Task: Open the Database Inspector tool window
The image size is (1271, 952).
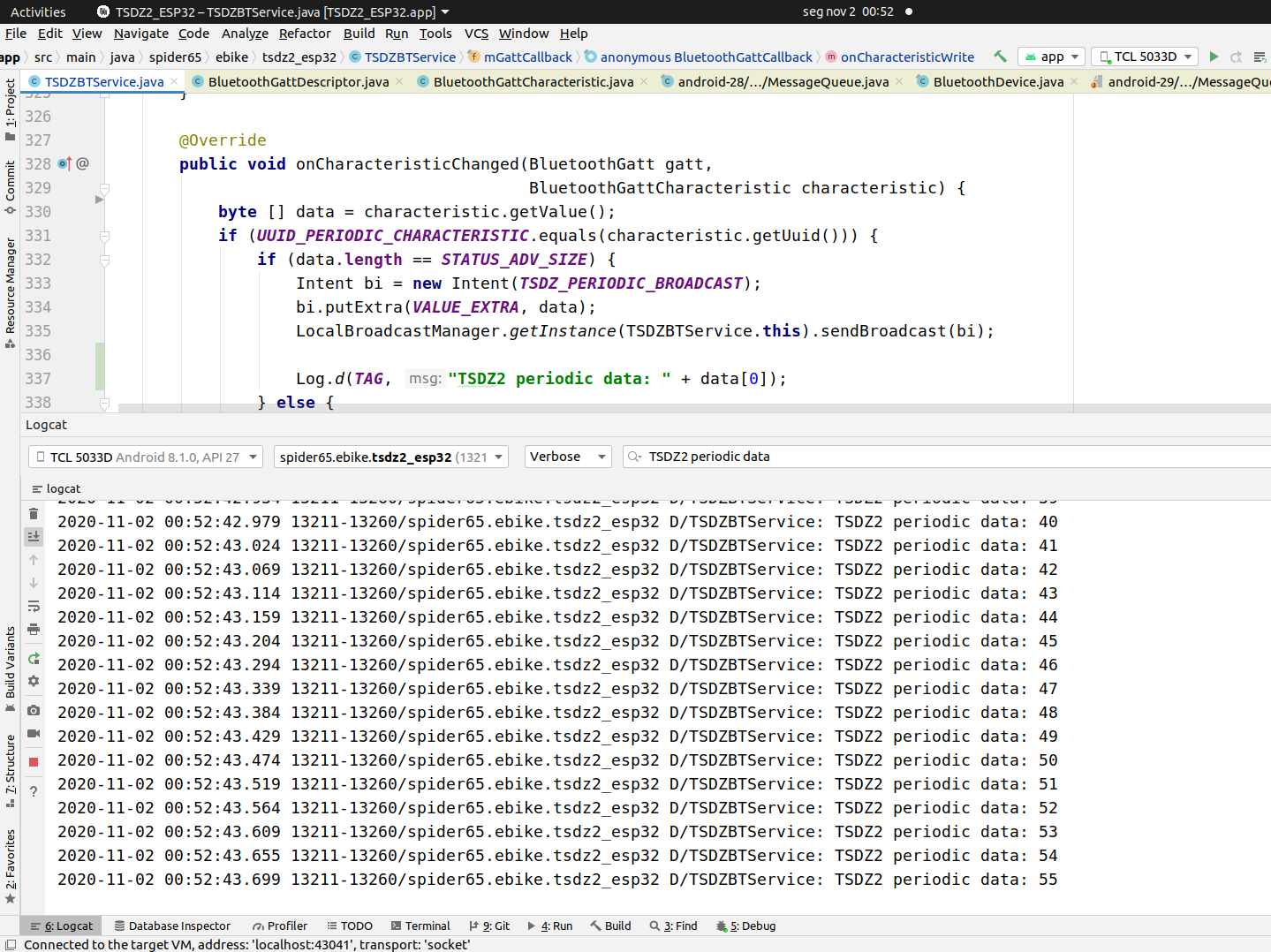Action: coord(172,926)
